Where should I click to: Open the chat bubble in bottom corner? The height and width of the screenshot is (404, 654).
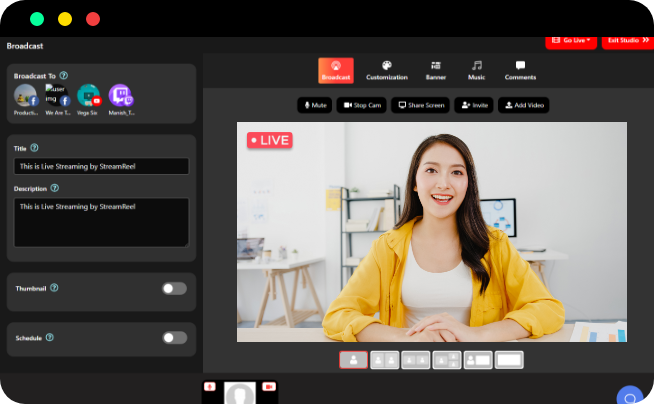pyautogui.click(x=629, y=396)
